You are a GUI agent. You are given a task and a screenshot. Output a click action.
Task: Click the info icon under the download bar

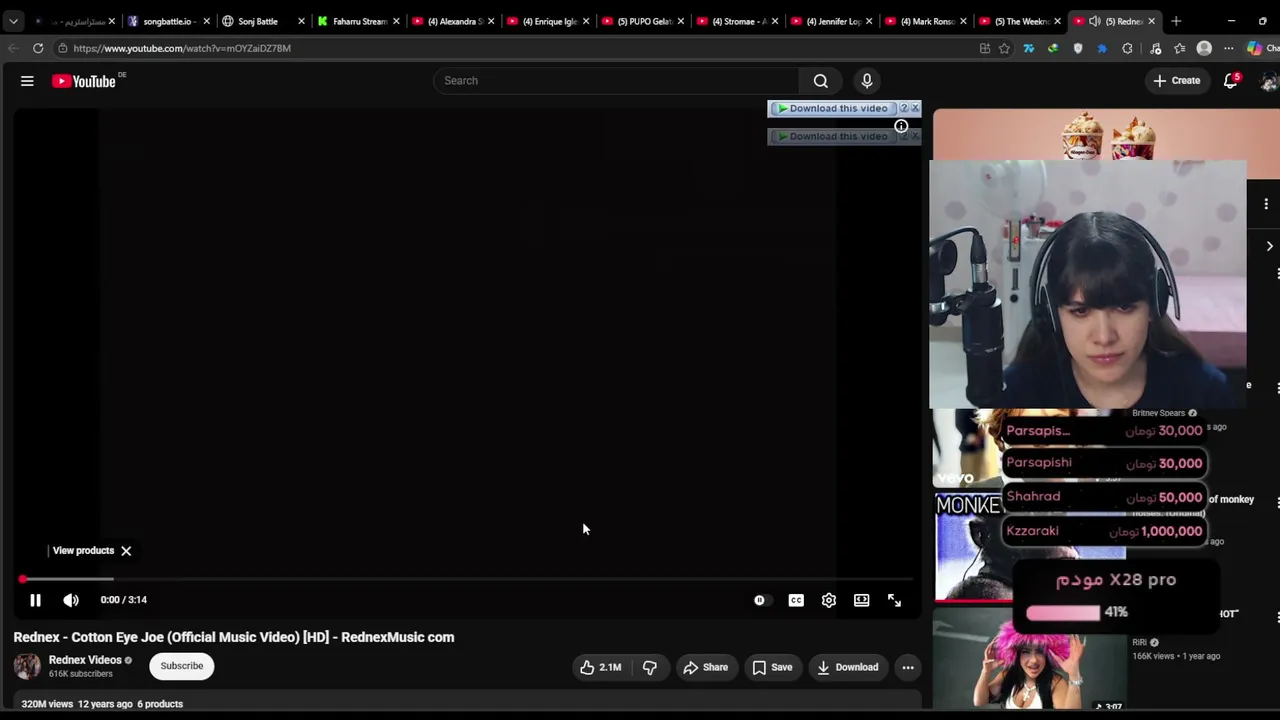pos(901,126)
